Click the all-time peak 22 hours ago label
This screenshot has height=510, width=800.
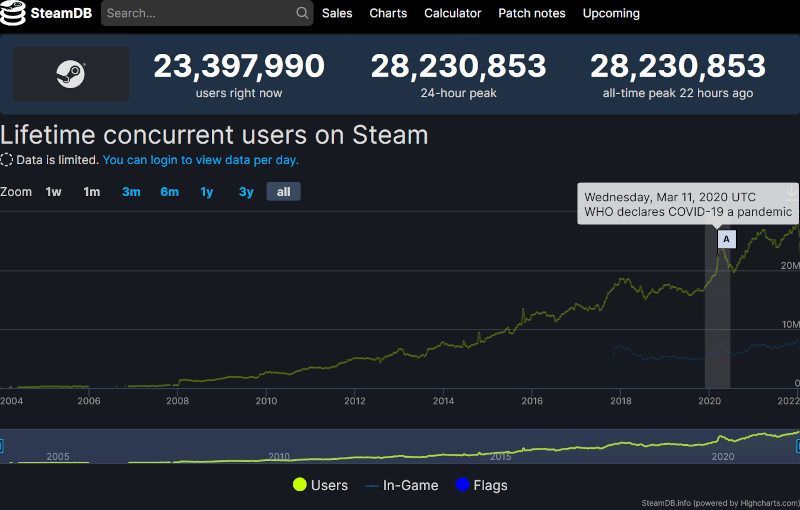(678, 93)
